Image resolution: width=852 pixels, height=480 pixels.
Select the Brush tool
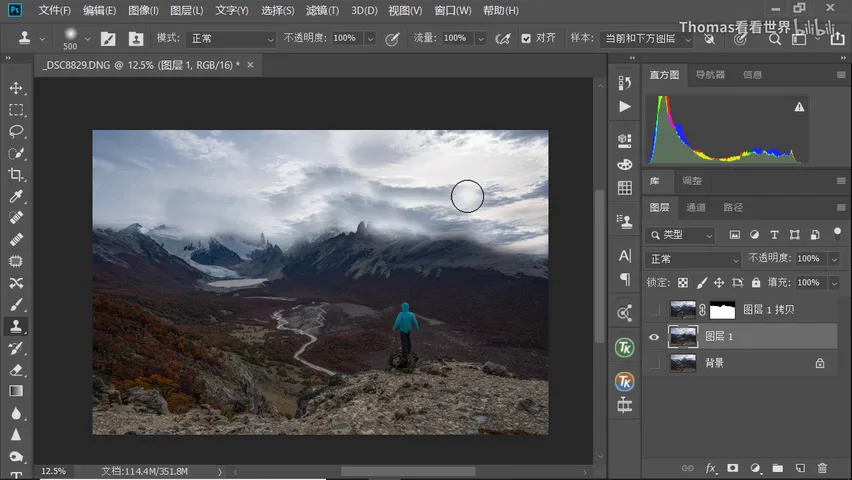point(16,305)
